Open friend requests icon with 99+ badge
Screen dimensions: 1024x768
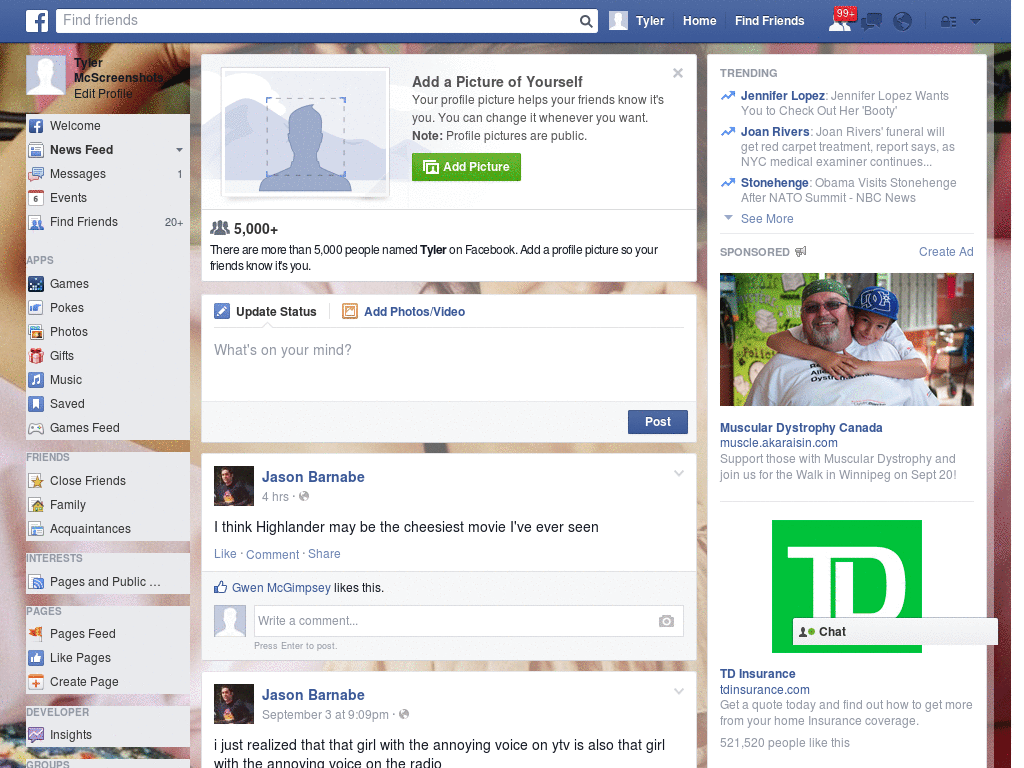842,20
